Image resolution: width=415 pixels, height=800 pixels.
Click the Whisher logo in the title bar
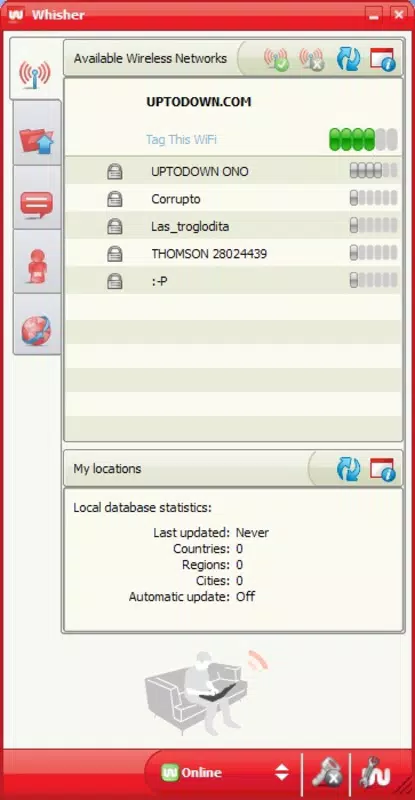coord(16,14)
